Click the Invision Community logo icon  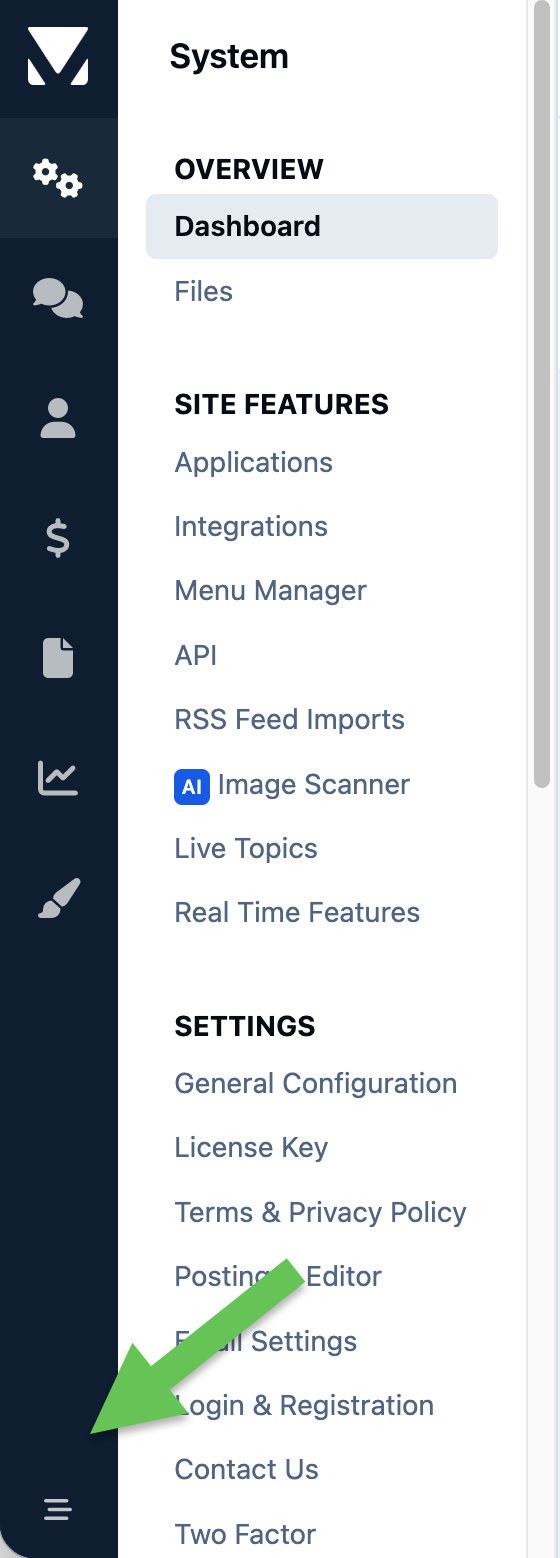click(58, 55)
